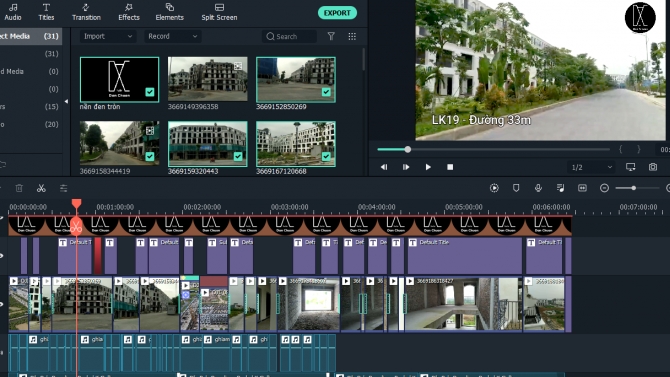Open the Audio tab
The image size is (670, 377).
[x=13, y=12]
